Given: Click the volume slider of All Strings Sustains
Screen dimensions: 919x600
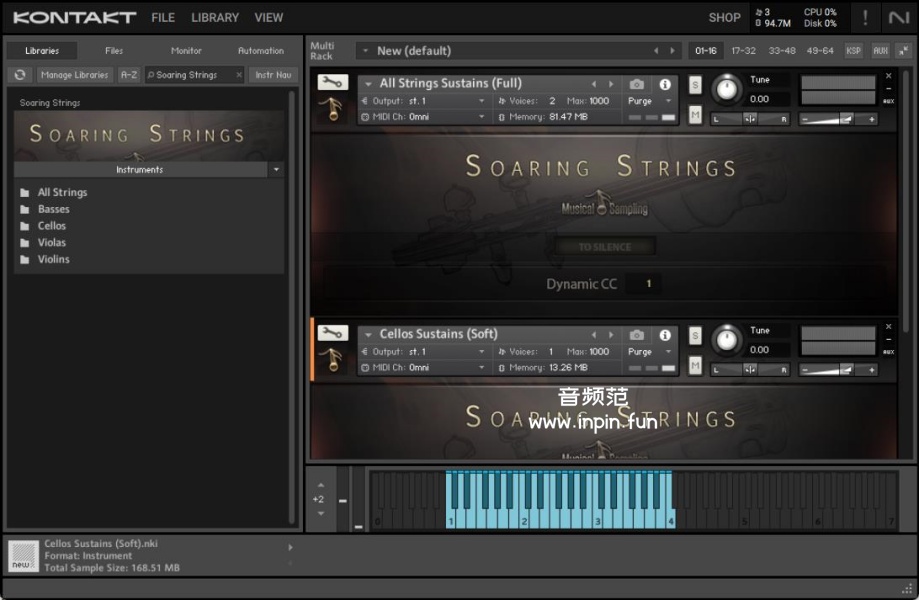Looking at the screenshot, I should pos(838,119).
